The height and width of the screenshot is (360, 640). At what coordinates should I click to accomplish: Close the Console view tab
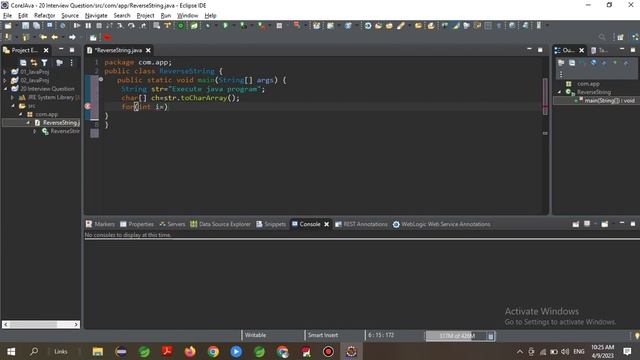(x=327, y=224)
